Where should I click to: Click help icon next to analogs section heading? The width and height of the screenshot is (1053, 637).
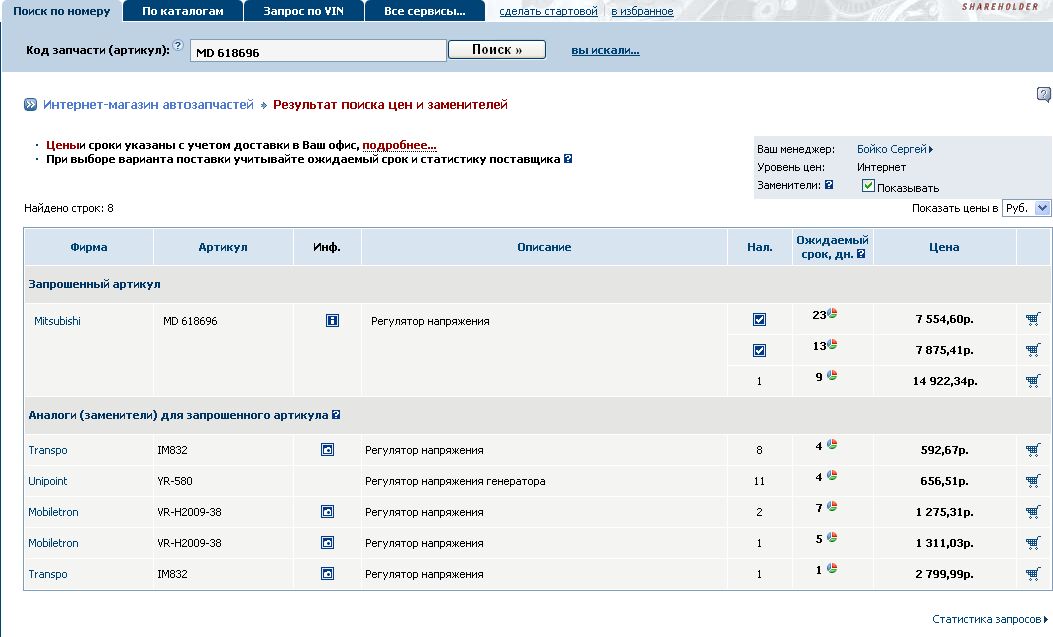pyautogui.click(x=336, y=415)
